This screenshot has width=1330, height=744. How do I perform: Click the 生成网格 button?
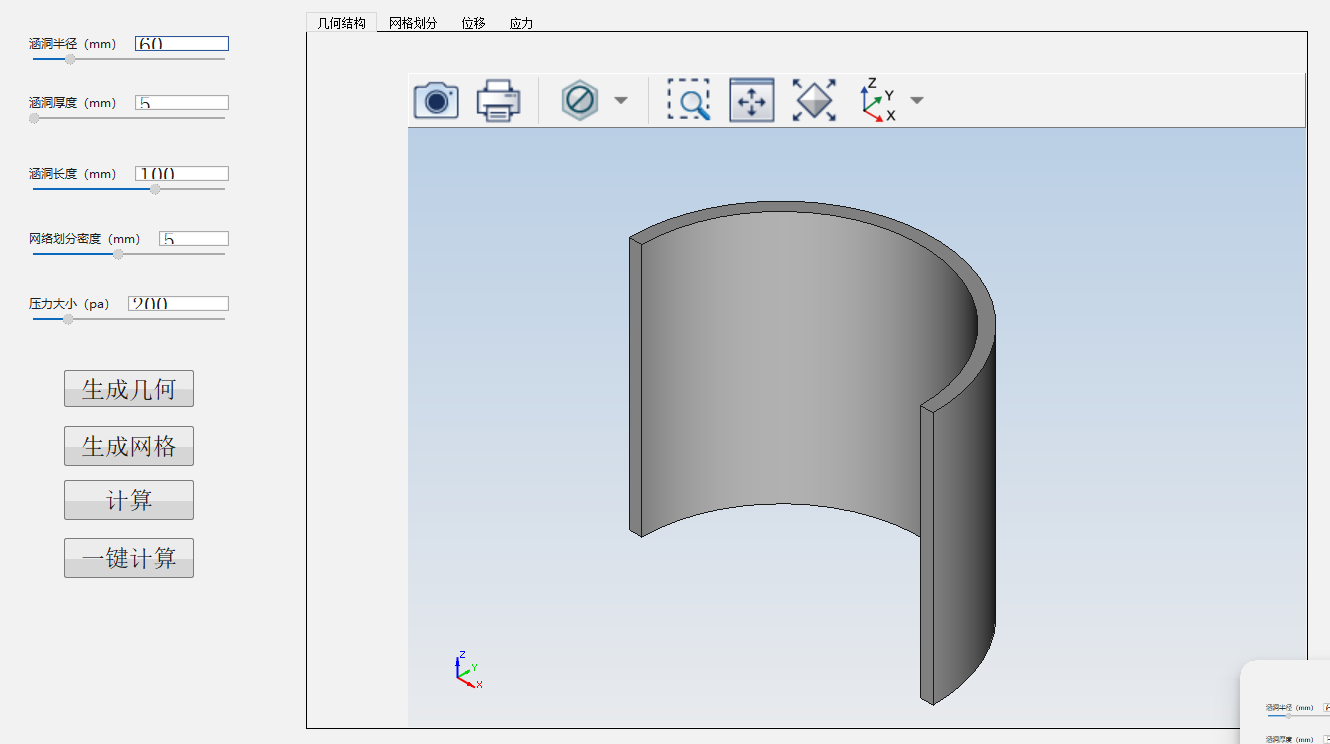coord(129,446)
